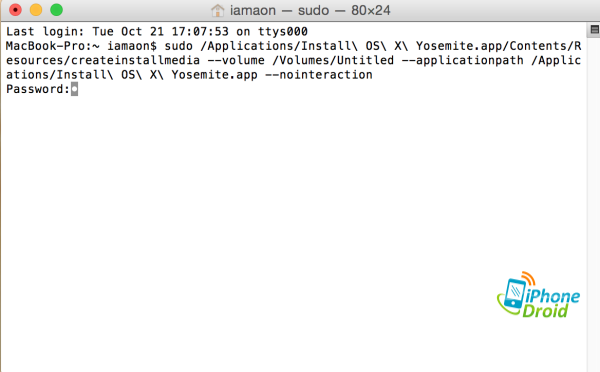This screenshot has width=600, height=372.
Task: Click the cursor block after Password prompt
Action: [74, 89]
